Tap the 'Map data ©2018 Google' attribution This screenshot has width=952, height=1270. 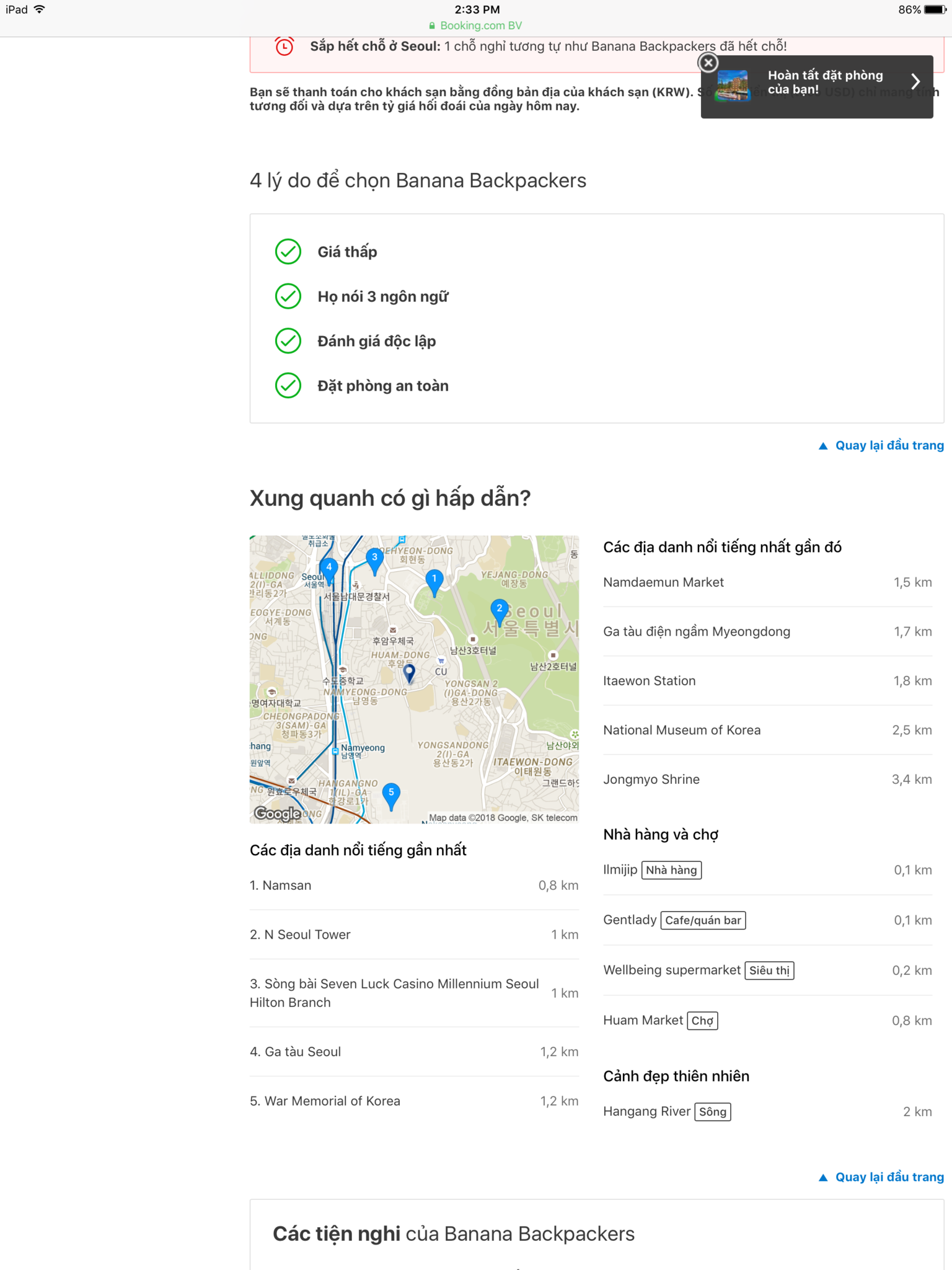click(x=503, y=818)
